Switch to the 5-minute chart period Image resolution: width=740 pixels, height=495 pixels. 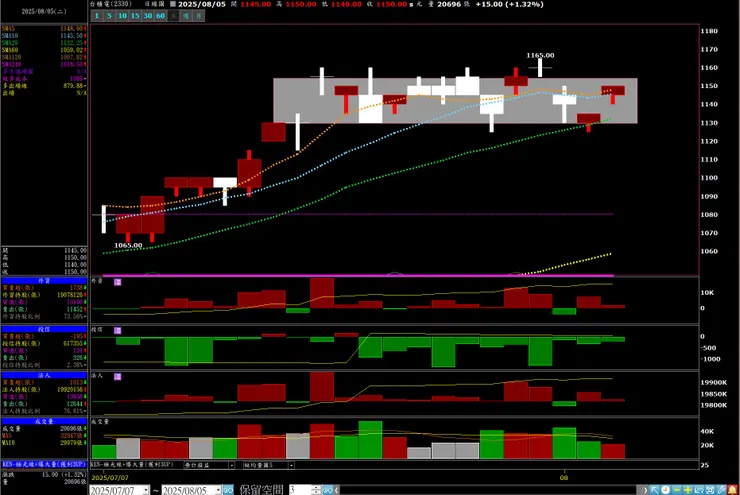109,16
